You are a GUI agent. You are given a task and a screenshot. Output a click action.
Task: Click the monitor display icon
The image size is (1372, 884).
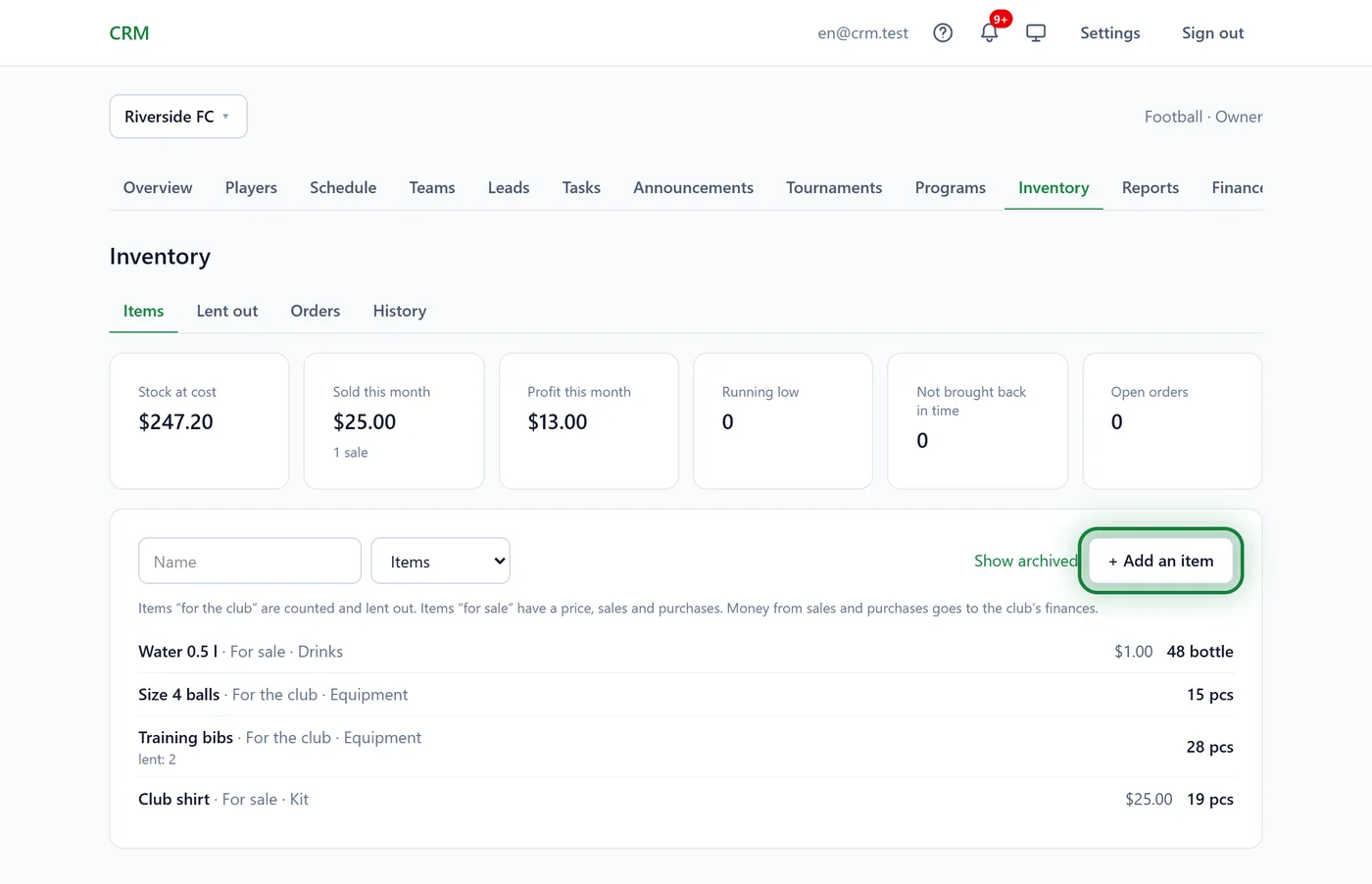[x=1036, y=33]
